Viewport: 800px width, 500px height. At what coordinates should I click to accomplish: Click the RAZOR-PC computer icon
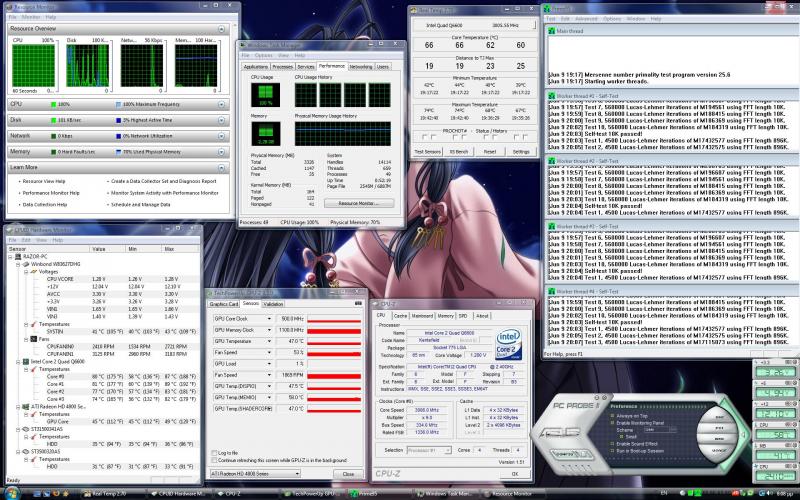(18, 257)
